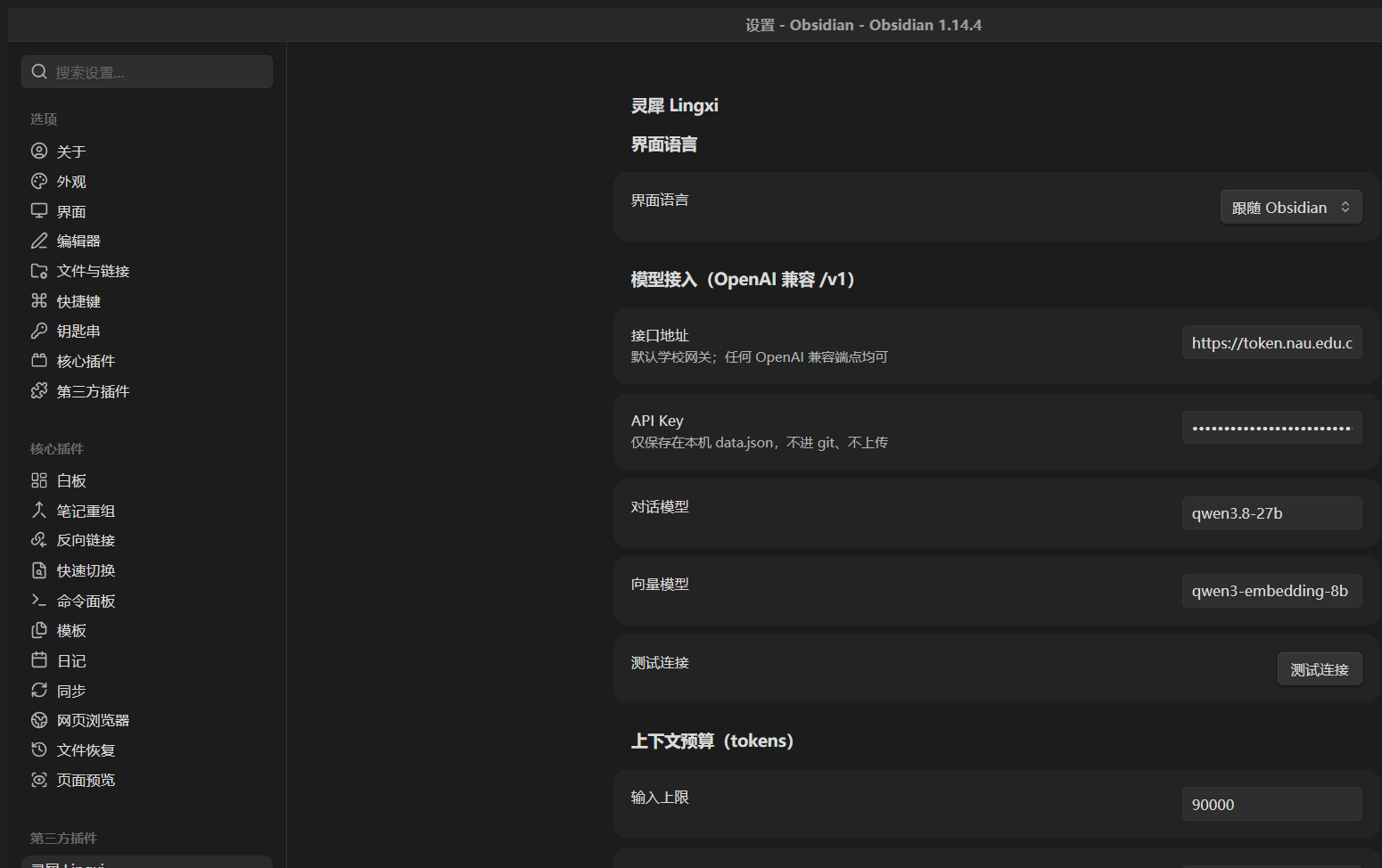Open the 同步 refresh icon
The width and height of the screenshot is (1382, 868).
click(39, 691)
